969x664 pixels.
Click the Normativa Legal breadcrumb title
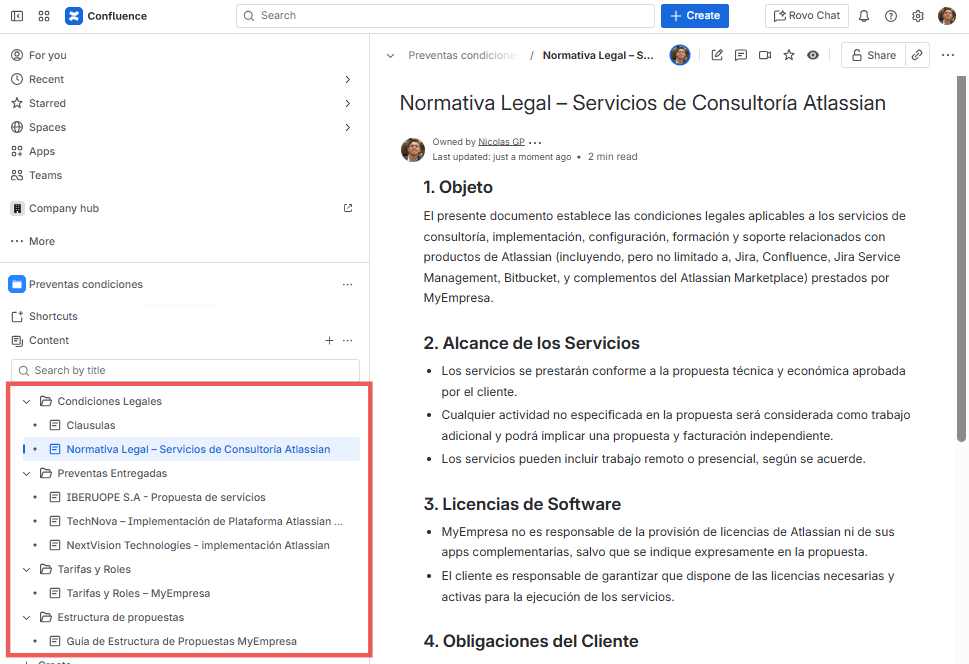598,56
